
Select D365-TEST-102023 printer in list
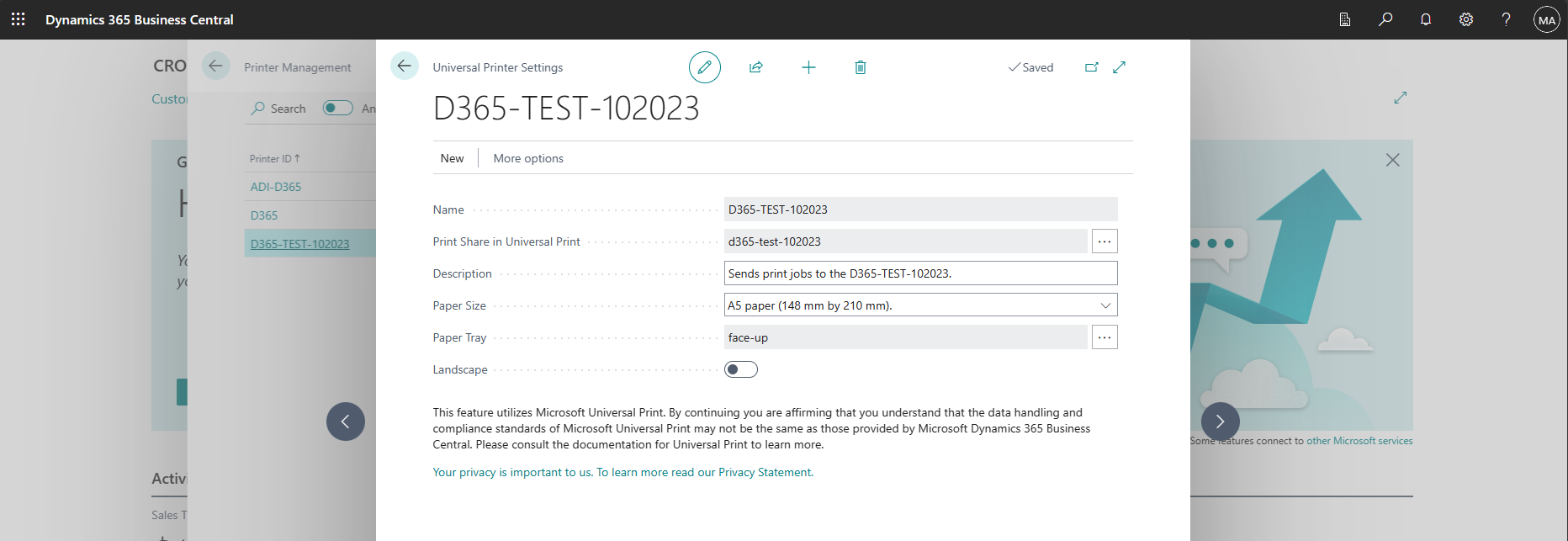(x=299, y=244)
